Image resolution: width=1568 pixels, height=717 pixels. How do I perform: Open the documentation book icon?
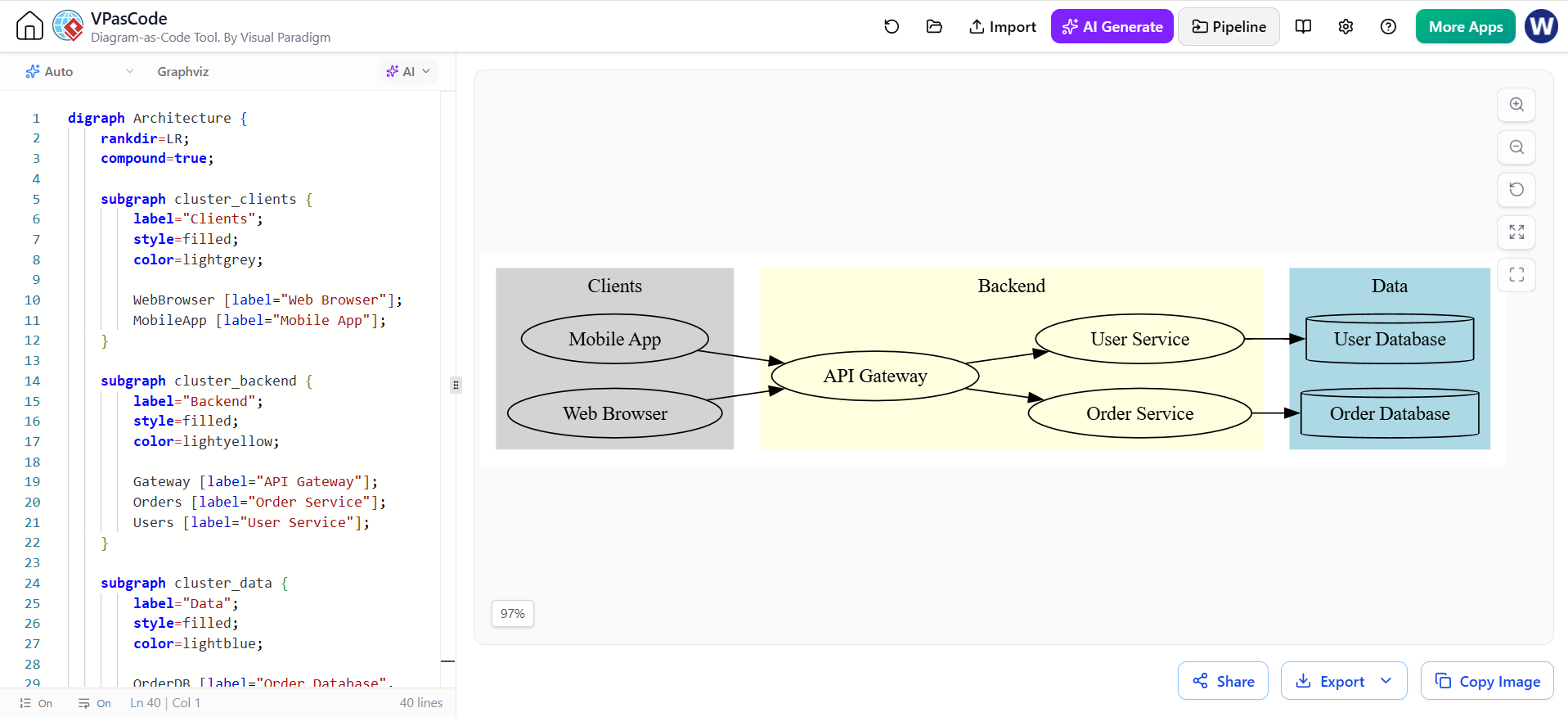(1304, 27)
